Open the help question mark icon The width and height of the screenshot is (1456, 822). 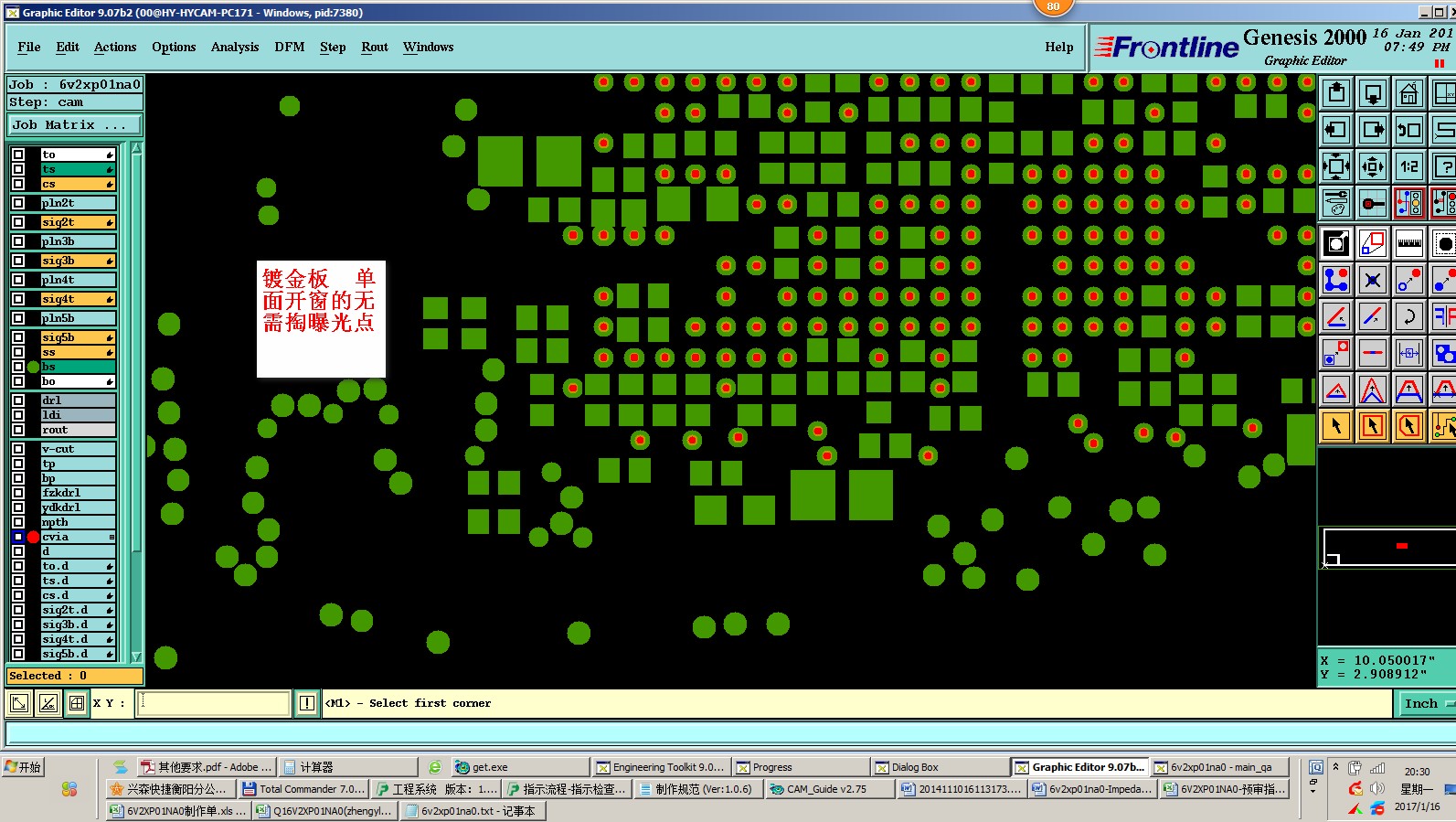click(x=1443, y=166)
